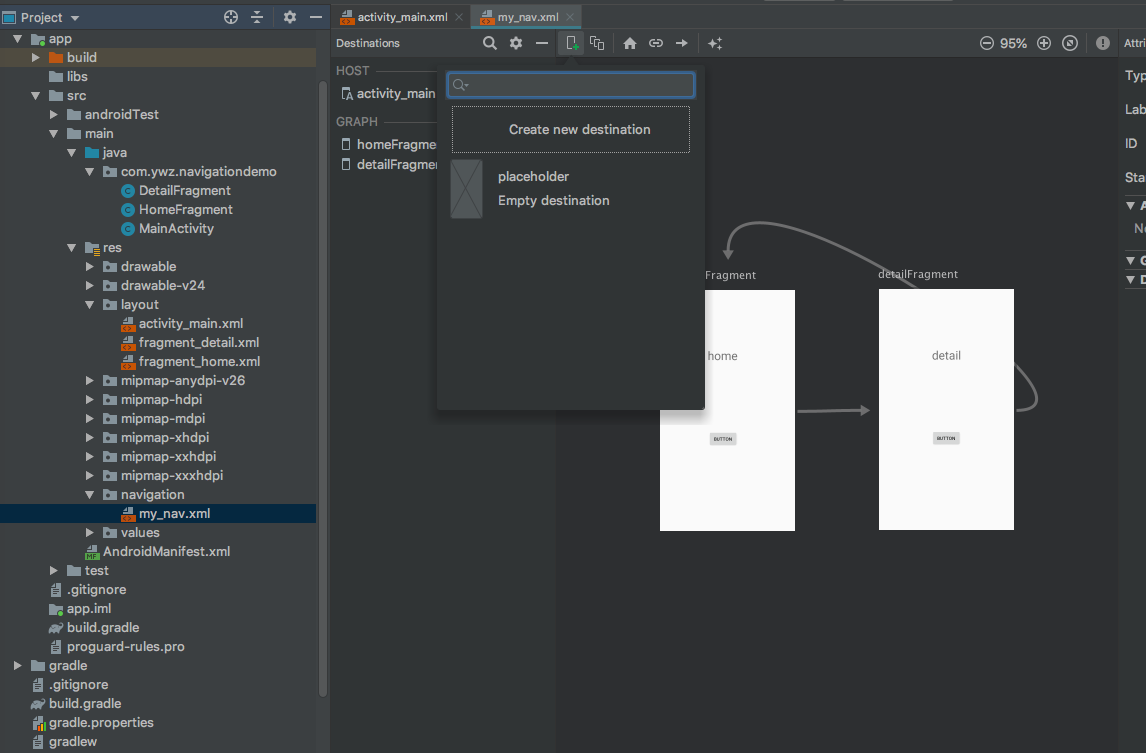Collapse the app module folder
Image resolution: width=1146 pixels, height=753 pixels.
[18, 39]
